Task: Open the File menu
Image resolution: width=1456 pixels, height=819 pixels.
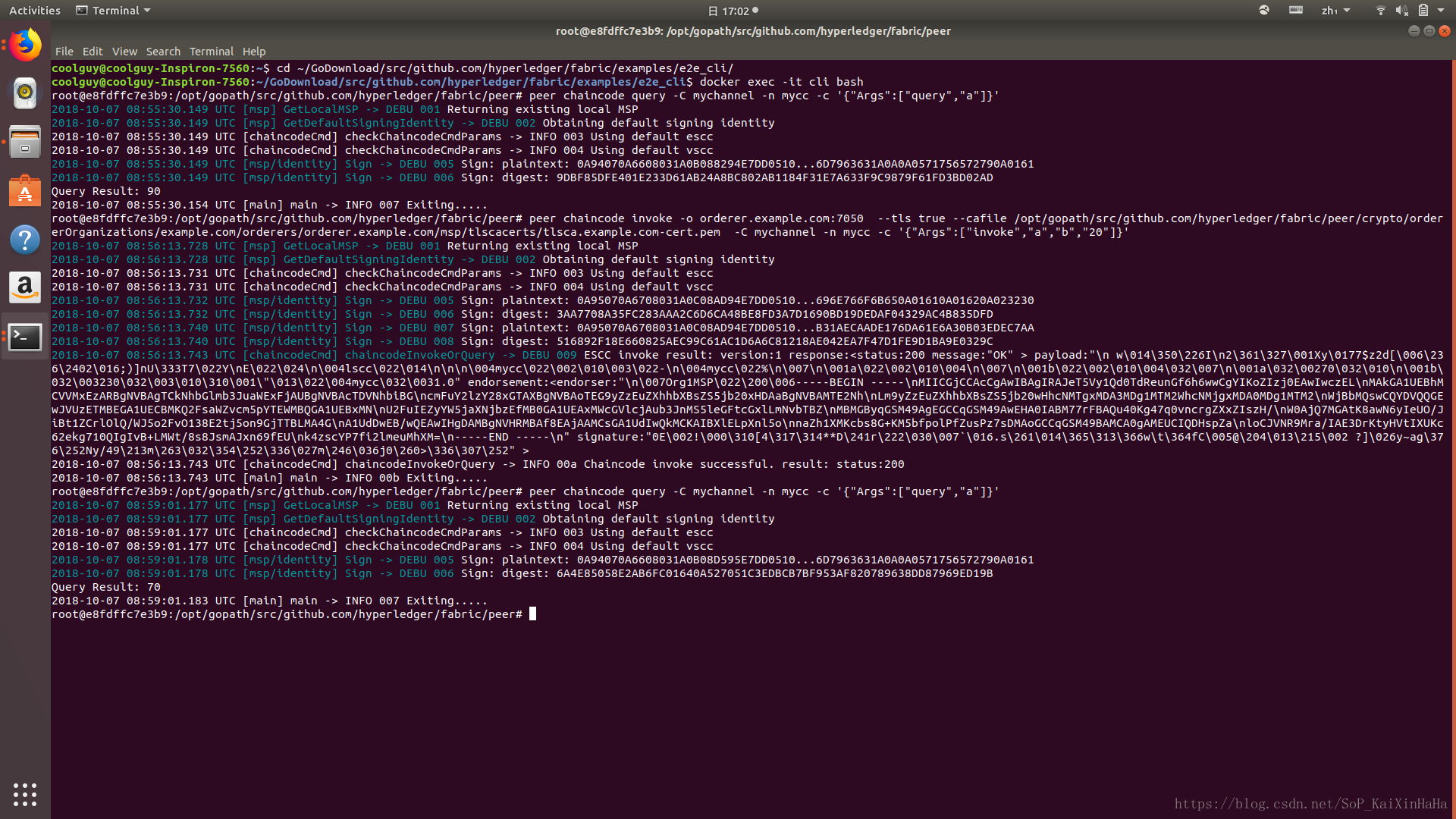Action: (64, 52)
